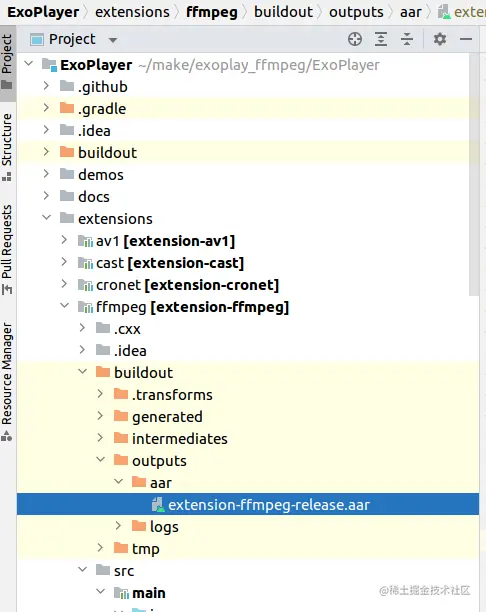Select the docs folder row
Screen dimensions: 486x612
click(x=243, y=197)
